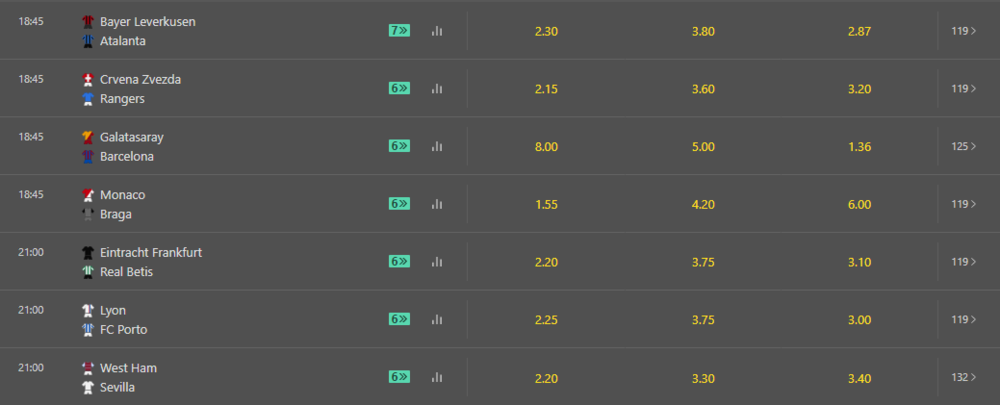Image resolution: width=1000 pixels, height=405 pixels.
Task: Select Sevilla away odds 3.40
Action: point(859,378)
